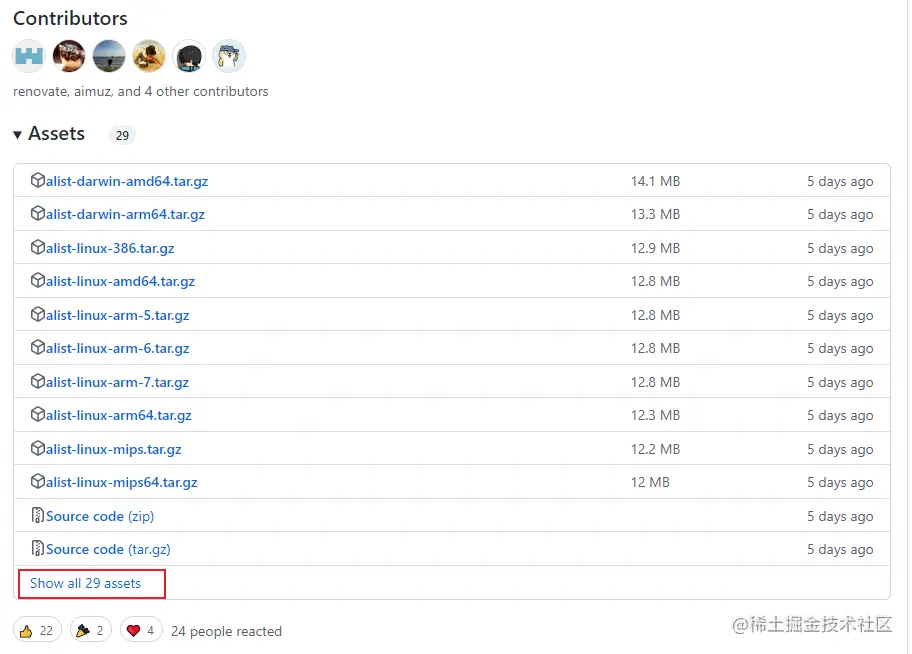Open the fifth contributor avatar with dark-haired figure

tap(189, 56)
